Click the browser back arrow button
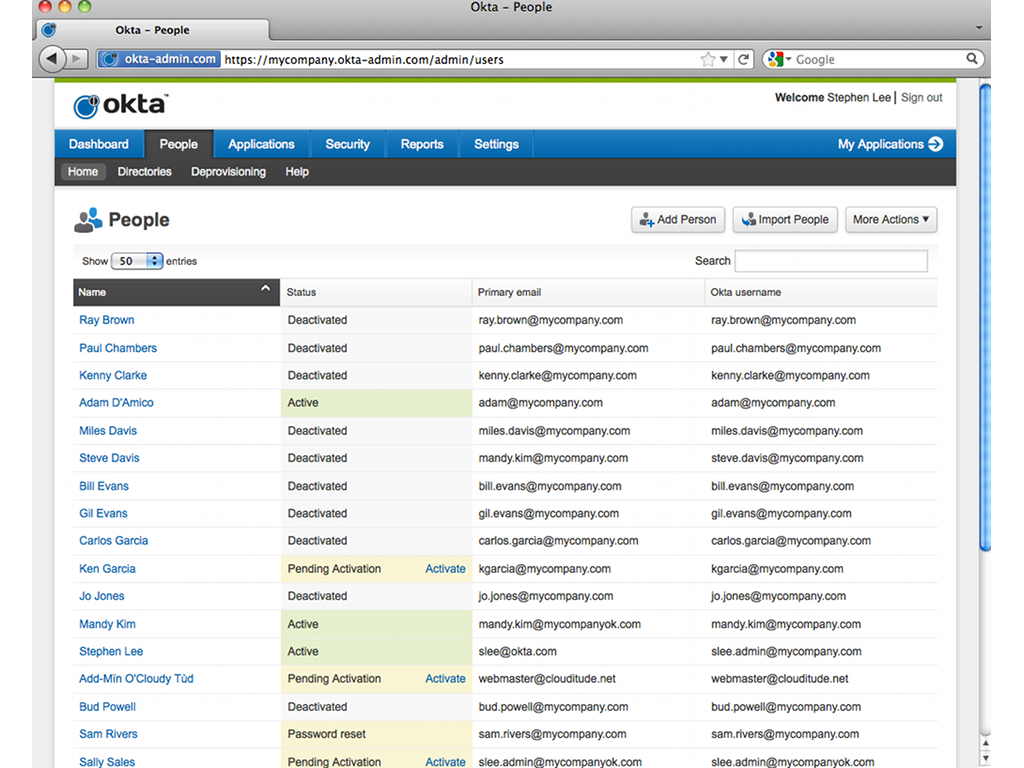The height and width of the screenshot is (768, 1024). click(x=53, y=59)
